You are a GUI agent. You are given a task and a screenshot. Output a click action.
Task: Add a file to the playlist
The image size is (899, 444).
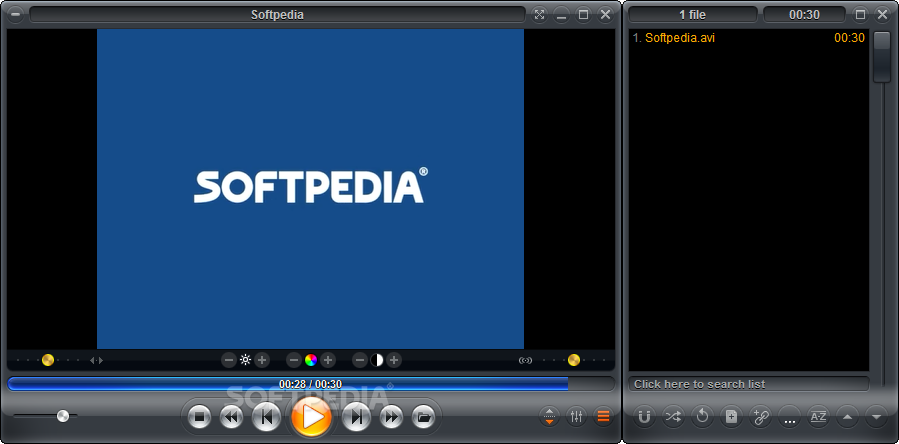[x=732, y=417]
